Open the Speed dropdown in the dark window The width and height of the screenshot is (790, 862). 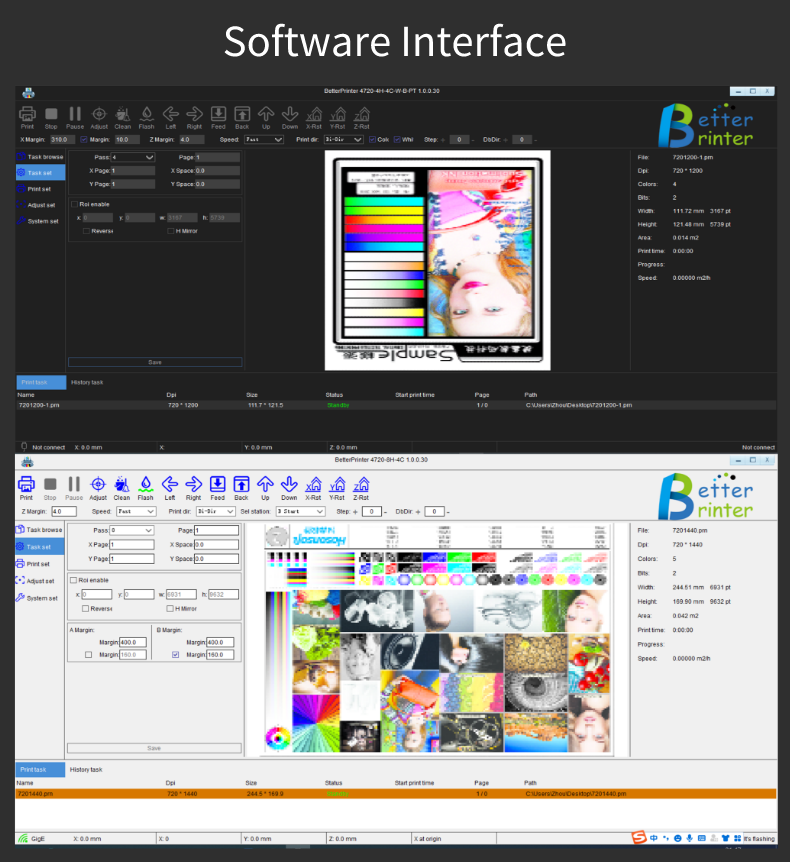(x=265, y=140)
